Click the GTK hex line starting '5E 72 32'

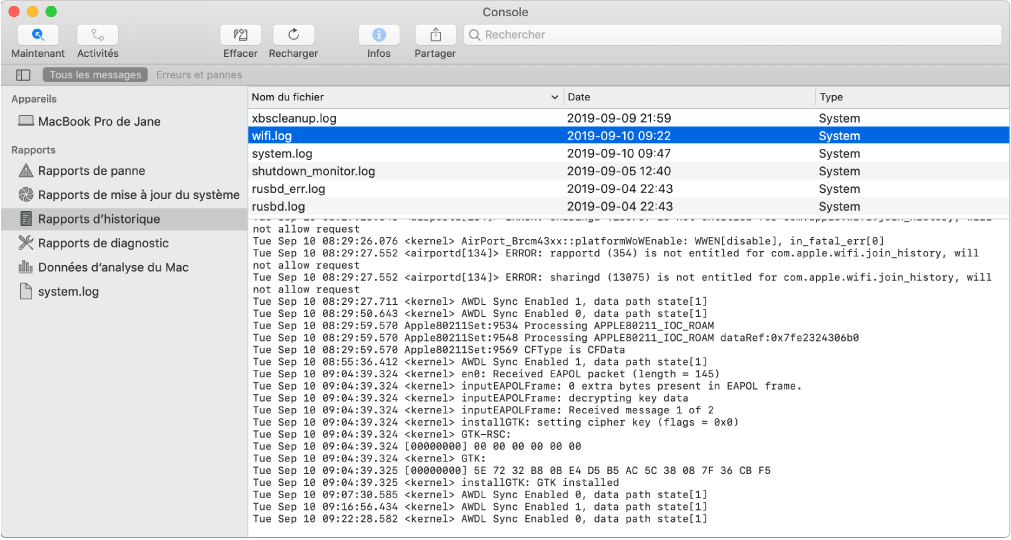coord(512,470)
